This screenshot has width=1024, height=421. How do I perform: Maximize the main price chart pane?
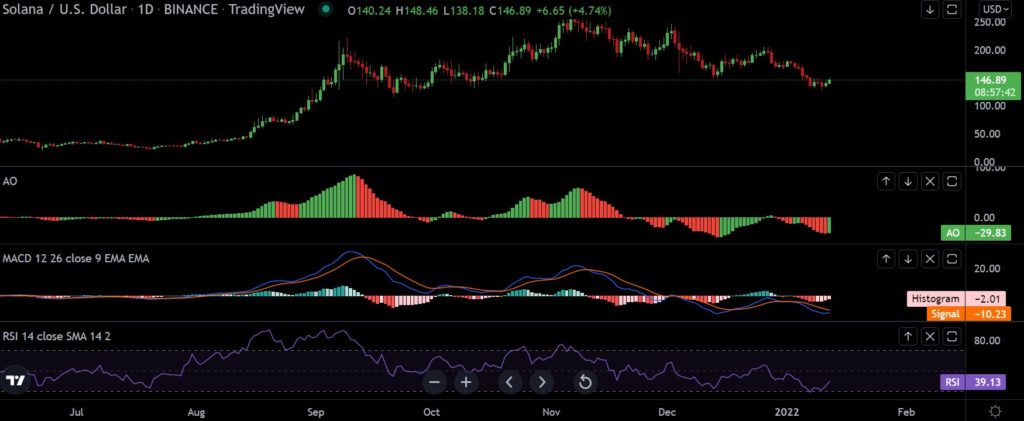coord(952,10)
